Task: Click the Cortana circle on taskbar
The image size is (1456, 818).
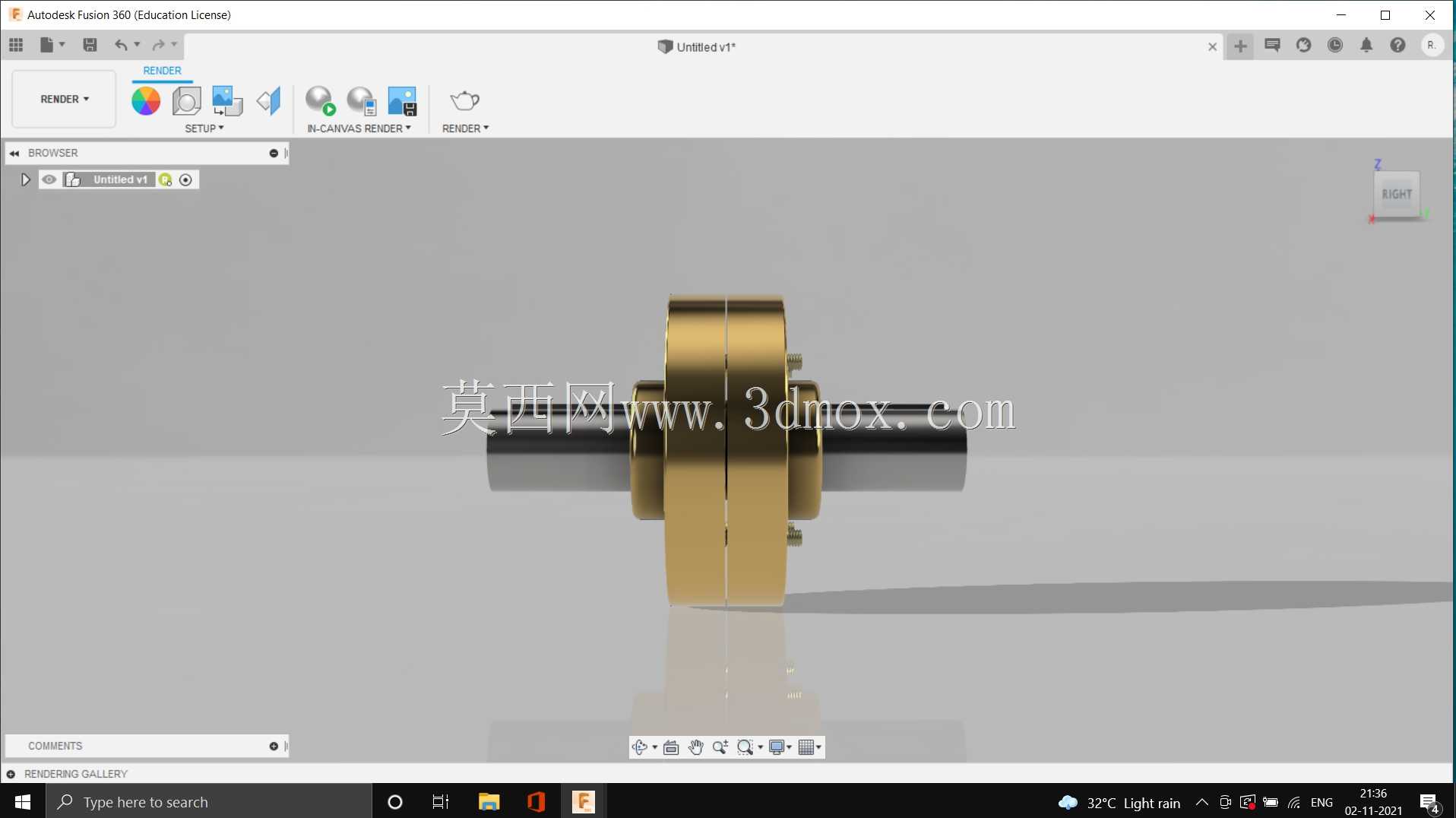Action: pyautogui.click(x=394, y=802)
